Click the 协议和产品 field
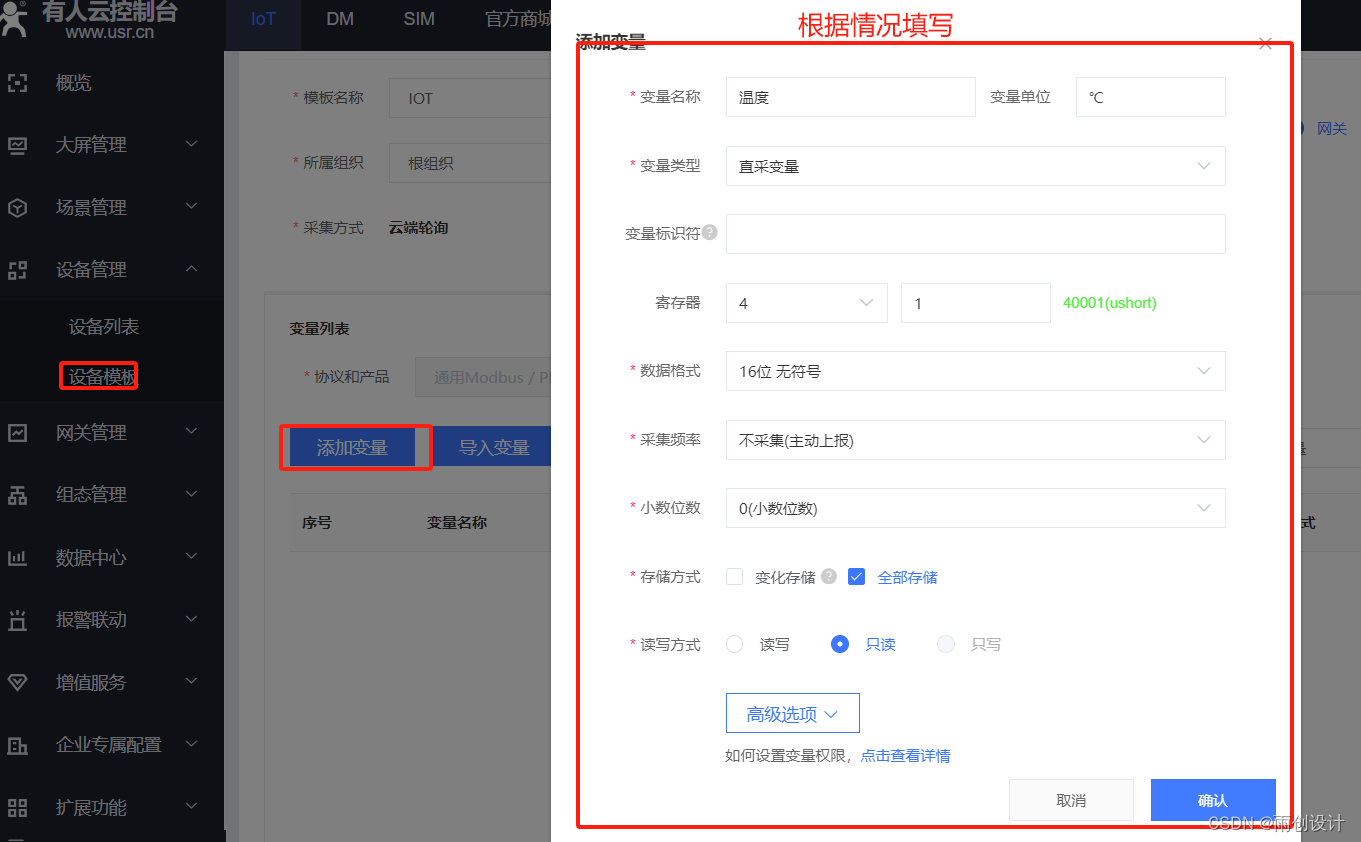1361x842 pixels. tap(483, 378)
